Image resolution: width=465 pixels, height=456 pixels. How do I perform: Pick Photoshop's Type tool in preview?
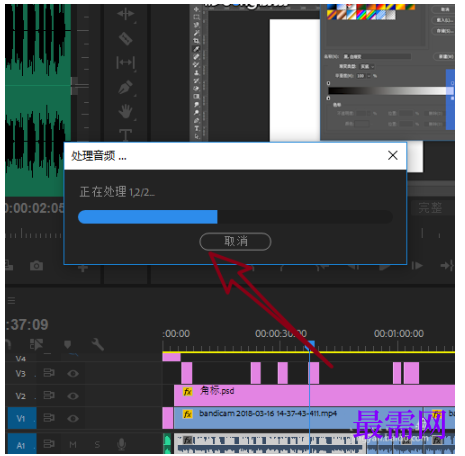(x=197, y=128)
